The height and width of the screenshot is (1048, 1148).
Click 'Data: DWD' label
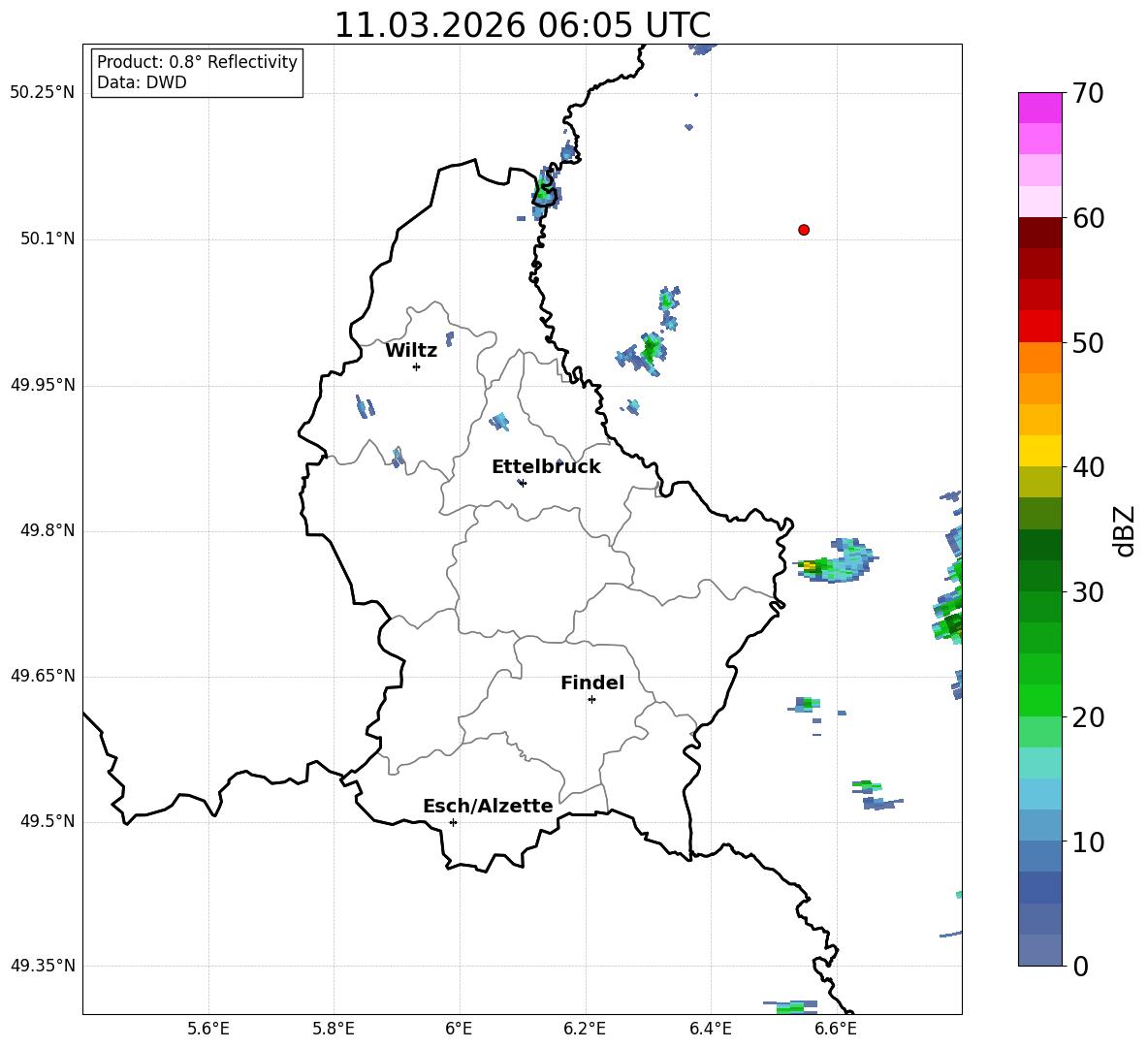pos(142,82)
